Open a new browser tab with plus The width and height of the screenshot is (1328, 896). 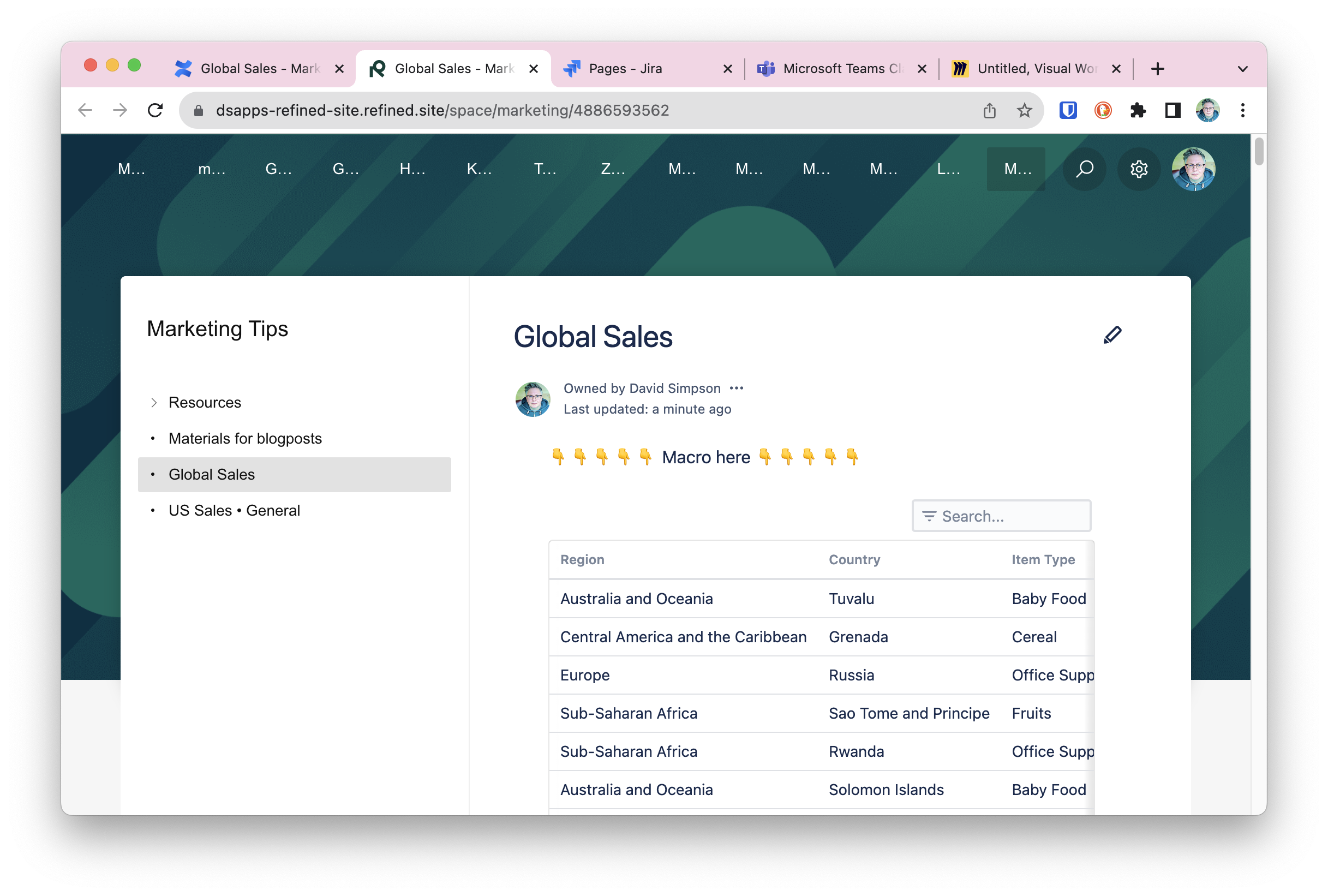click(x=1157, y=69)
